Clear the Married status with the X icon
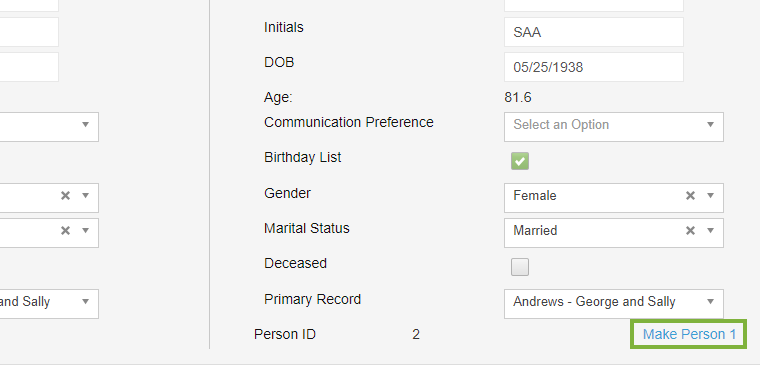The width and height of the screenshot is (760, 369). tap(690, 231)
